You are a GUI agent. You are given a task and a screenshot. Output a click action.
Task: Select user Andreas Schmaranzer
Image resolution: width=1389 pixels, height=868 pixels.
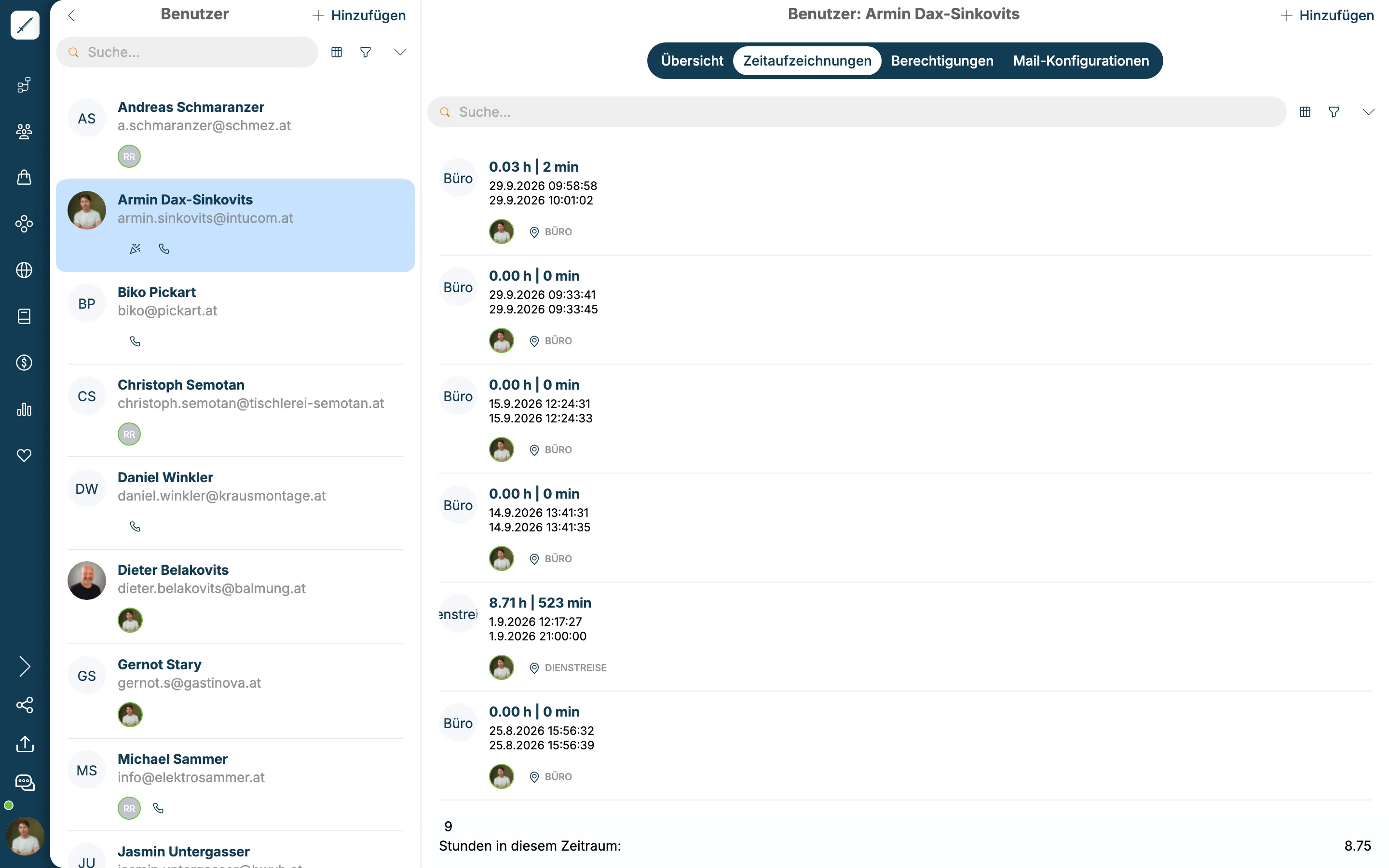(235, 133)
